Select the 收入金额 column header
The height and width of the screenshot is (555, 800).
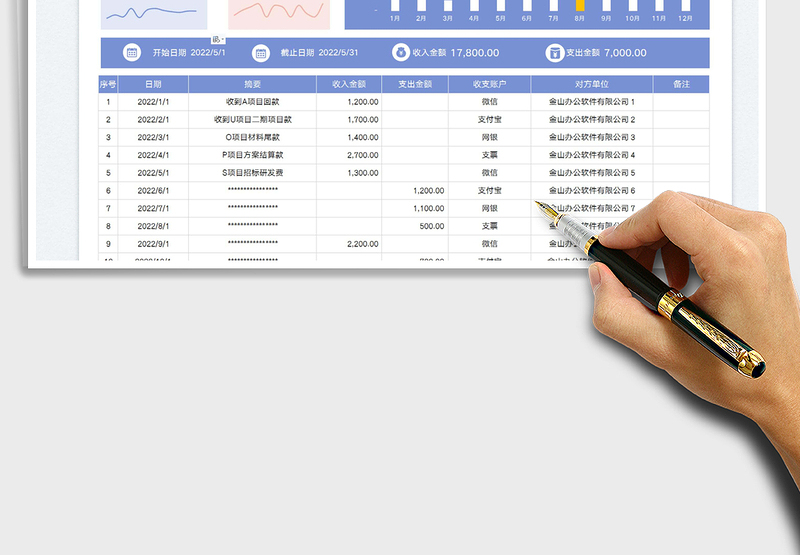(x=349, y=85)
